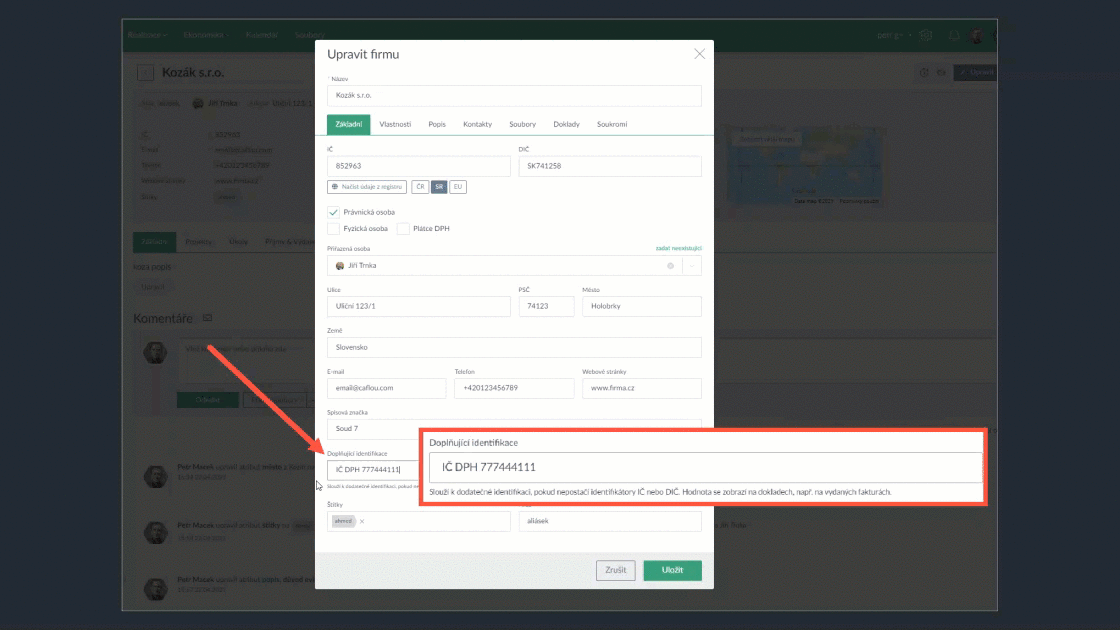Enable the Fyzická osoba checkbox

(x=333, y=229)
